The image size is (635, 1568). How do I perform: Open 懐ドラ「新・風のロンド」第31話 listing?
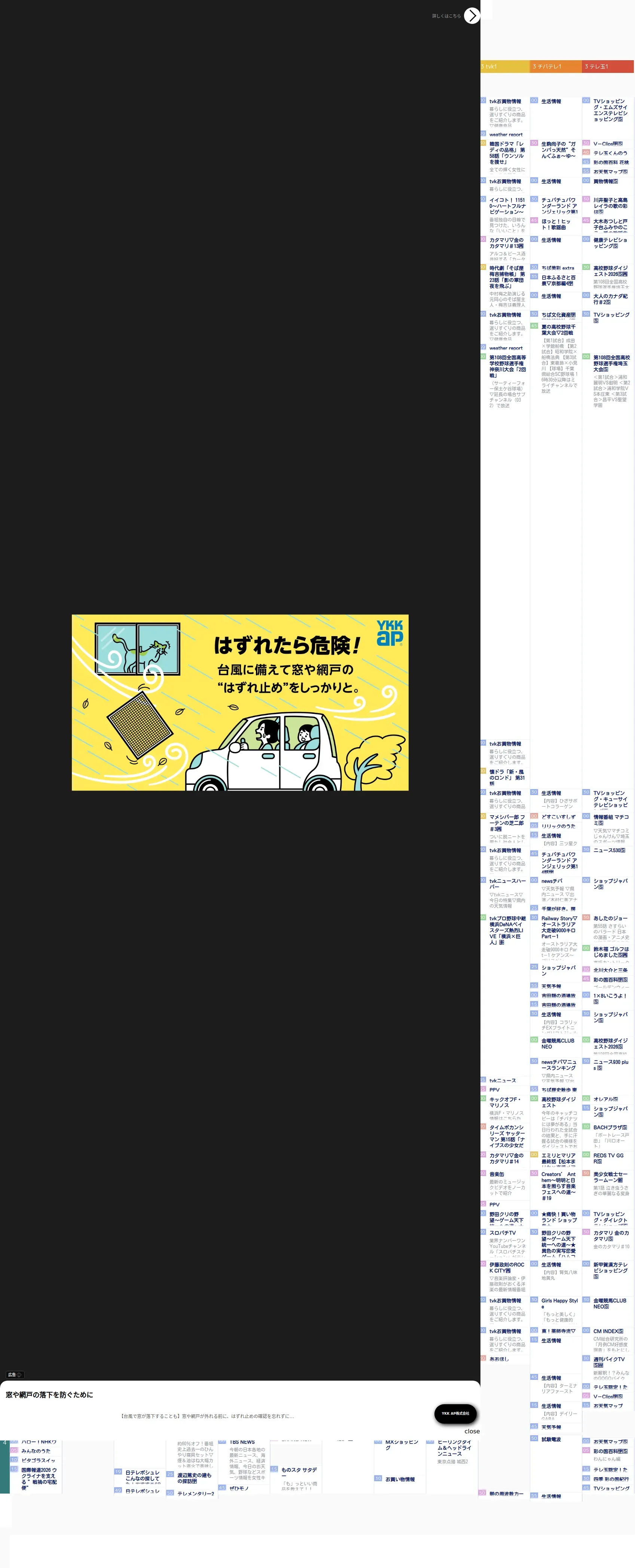tap(507, 778)
